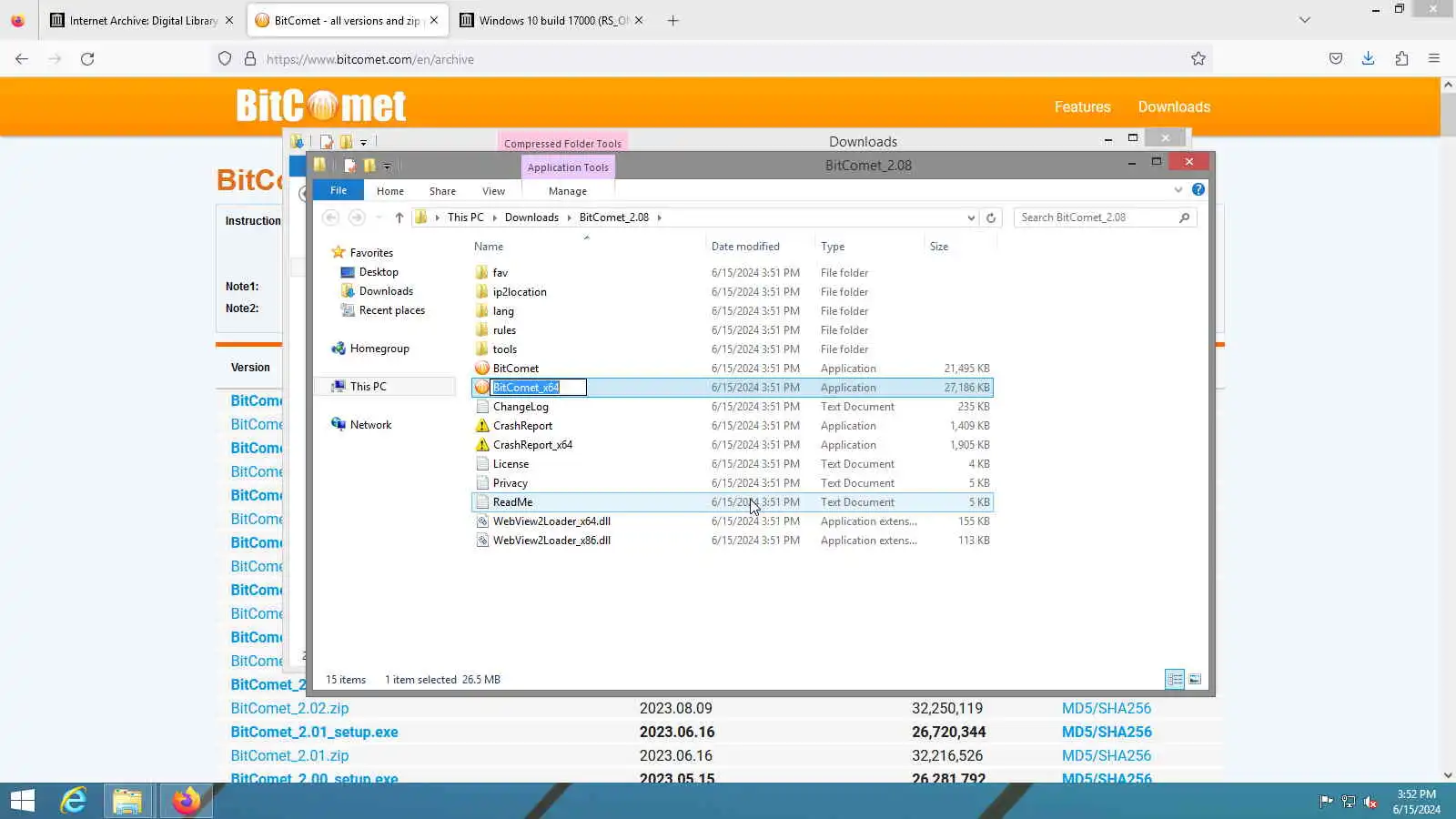
Task: Switch to Details view in status bar
Action: [x=1175, y=680]
